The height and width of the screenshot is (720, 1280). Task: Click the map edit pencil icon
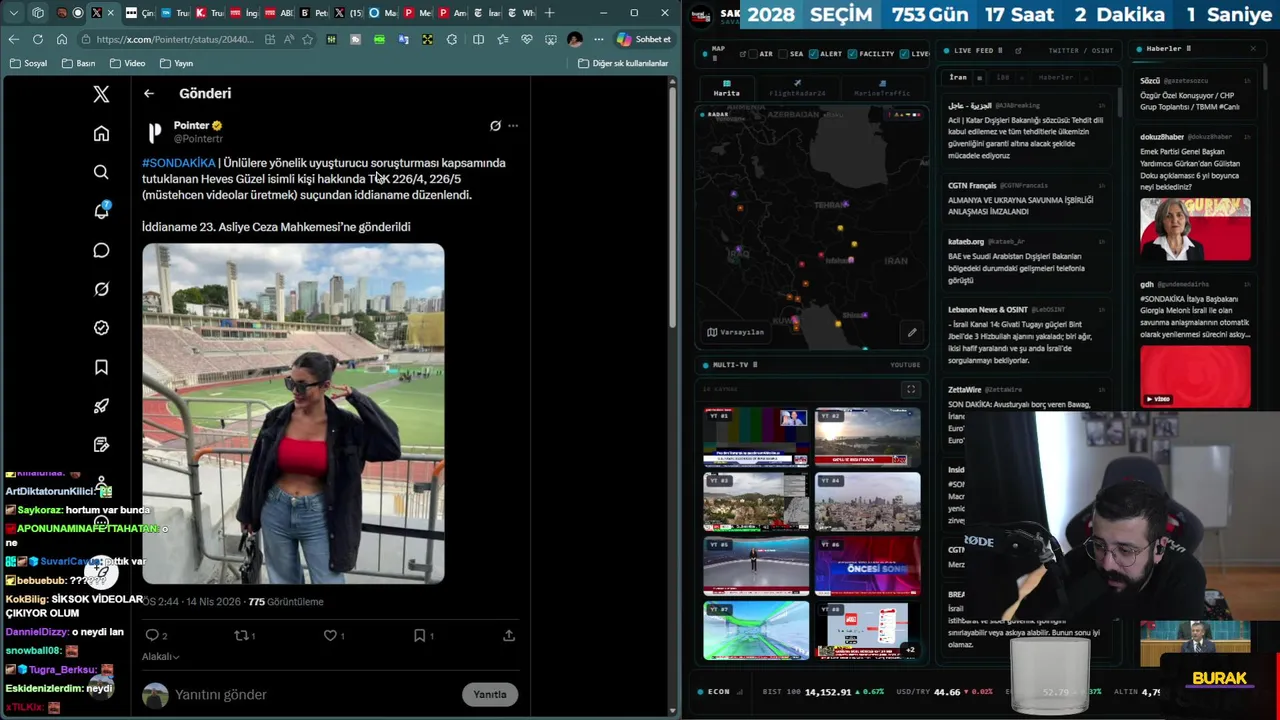click(912, 332)
